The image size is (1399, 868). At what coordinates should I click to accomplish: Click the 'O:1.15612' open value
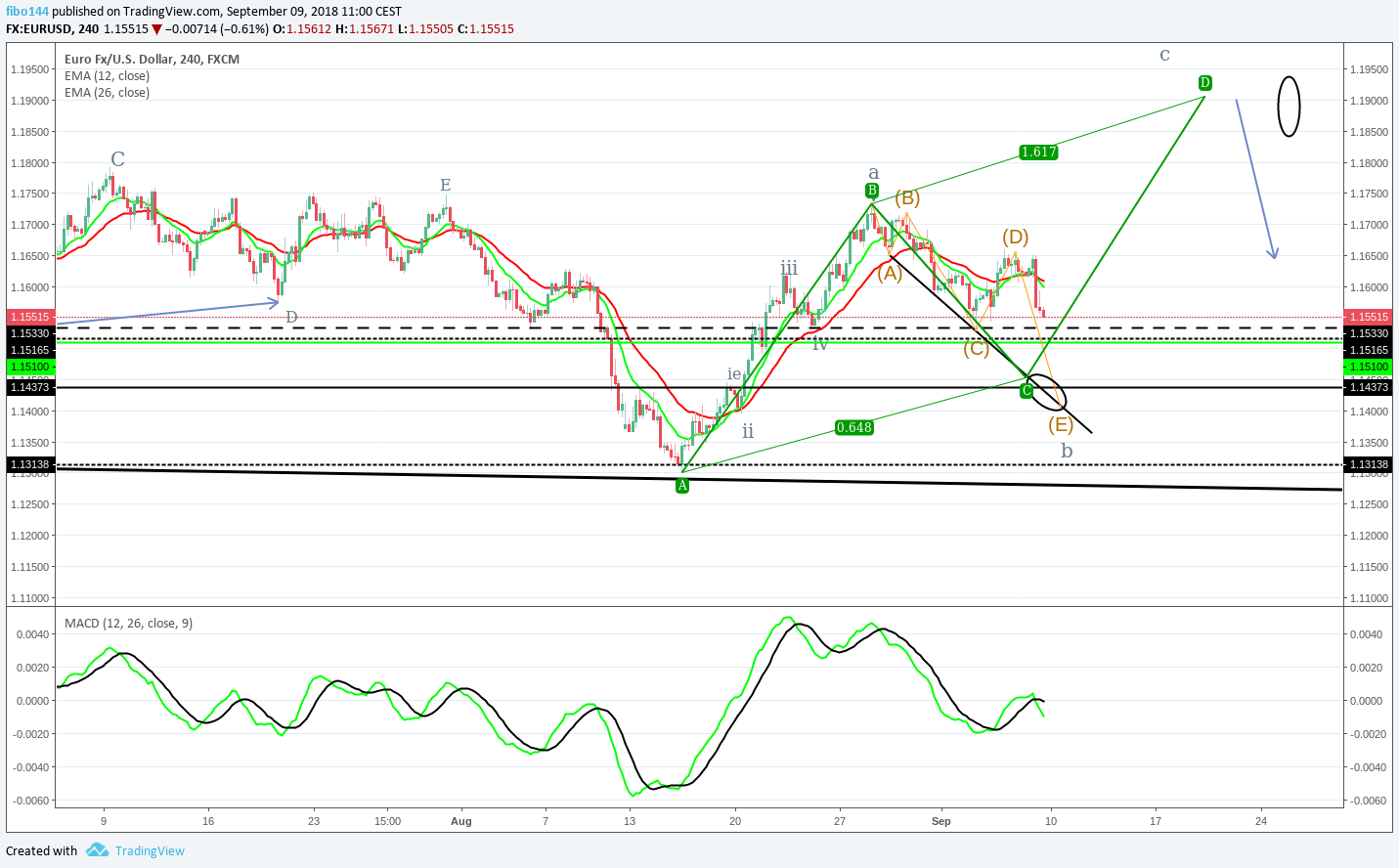[x=302, y=29]
